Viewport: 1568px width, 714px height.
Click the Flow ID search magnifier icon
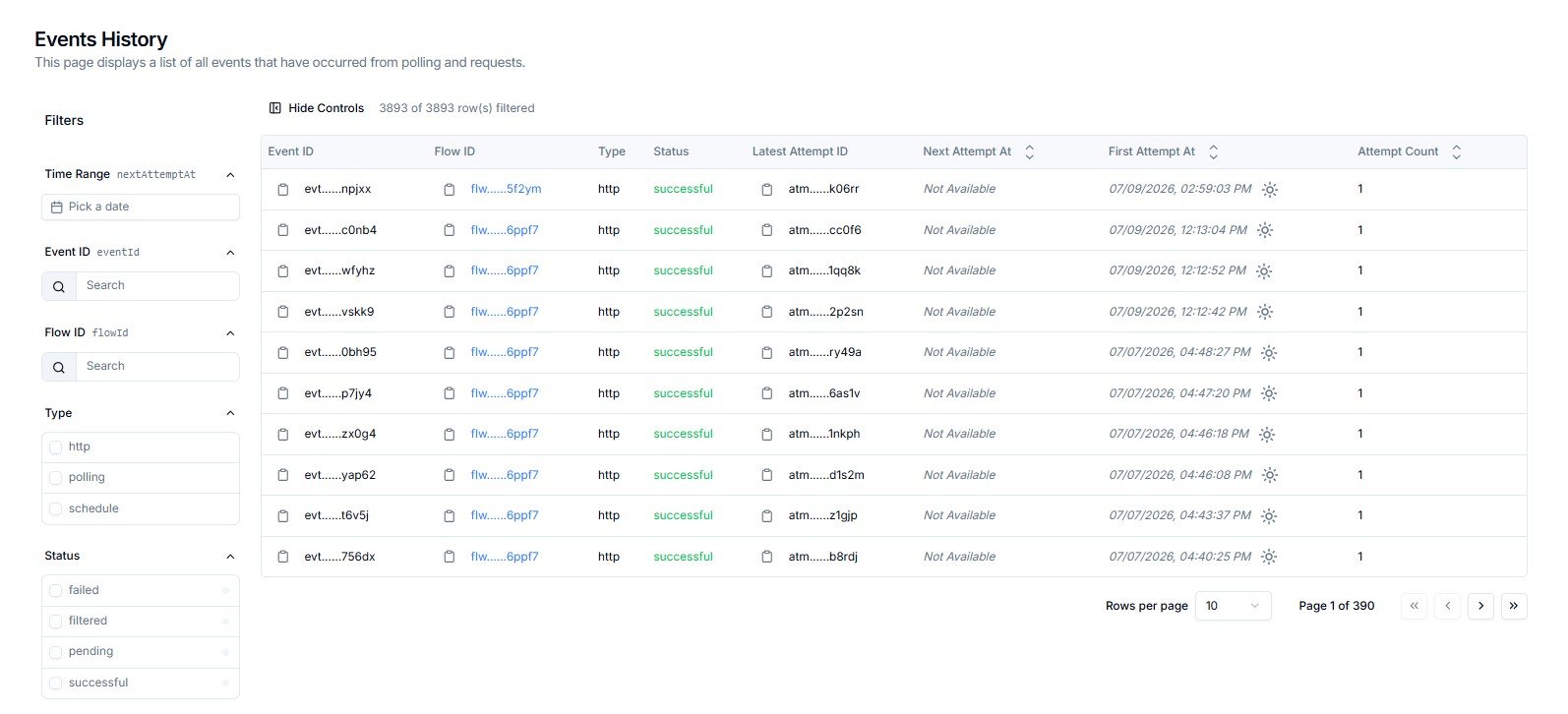pos(59,367)
